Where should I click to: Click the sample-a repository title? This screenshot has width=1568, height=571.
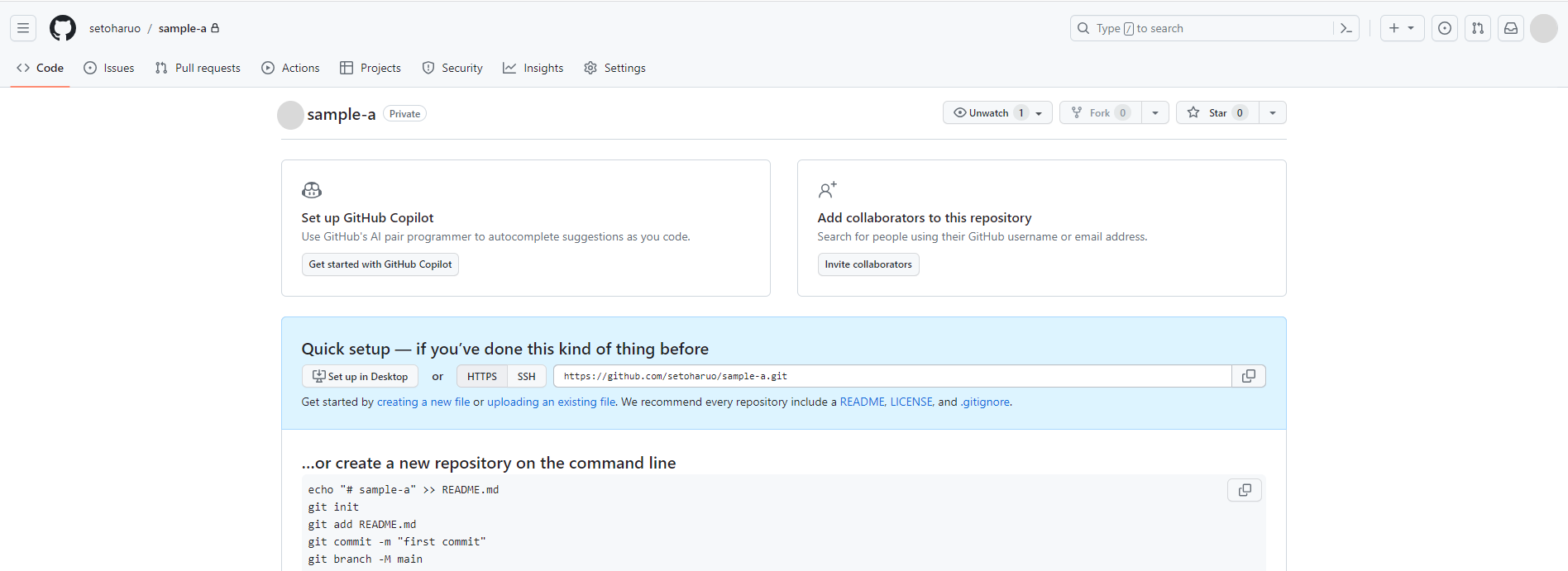(342, 114)
